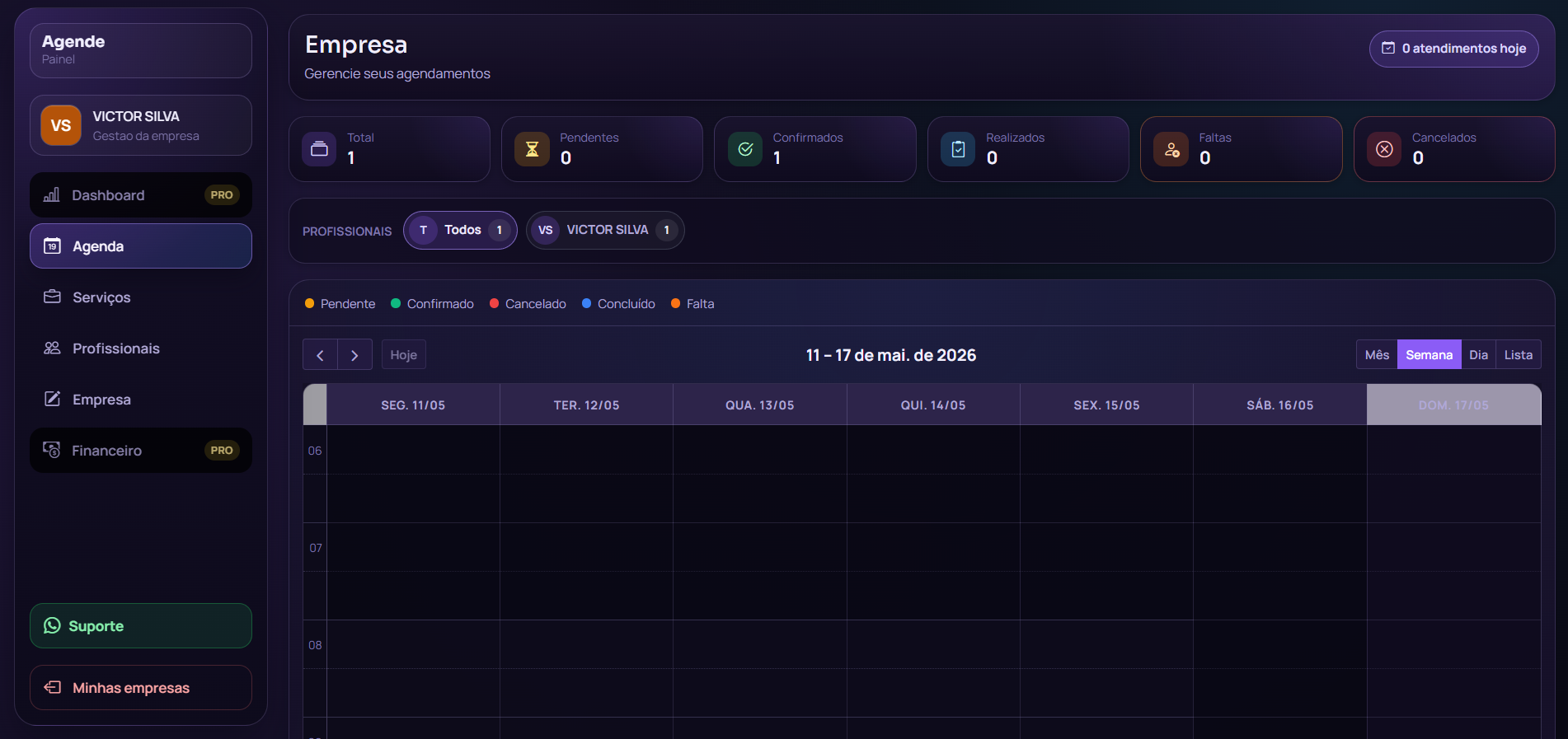Click the calendar icon in atendimentos hoje badge
Viewport: 1568px width, 739px height.
(1388, 49)
